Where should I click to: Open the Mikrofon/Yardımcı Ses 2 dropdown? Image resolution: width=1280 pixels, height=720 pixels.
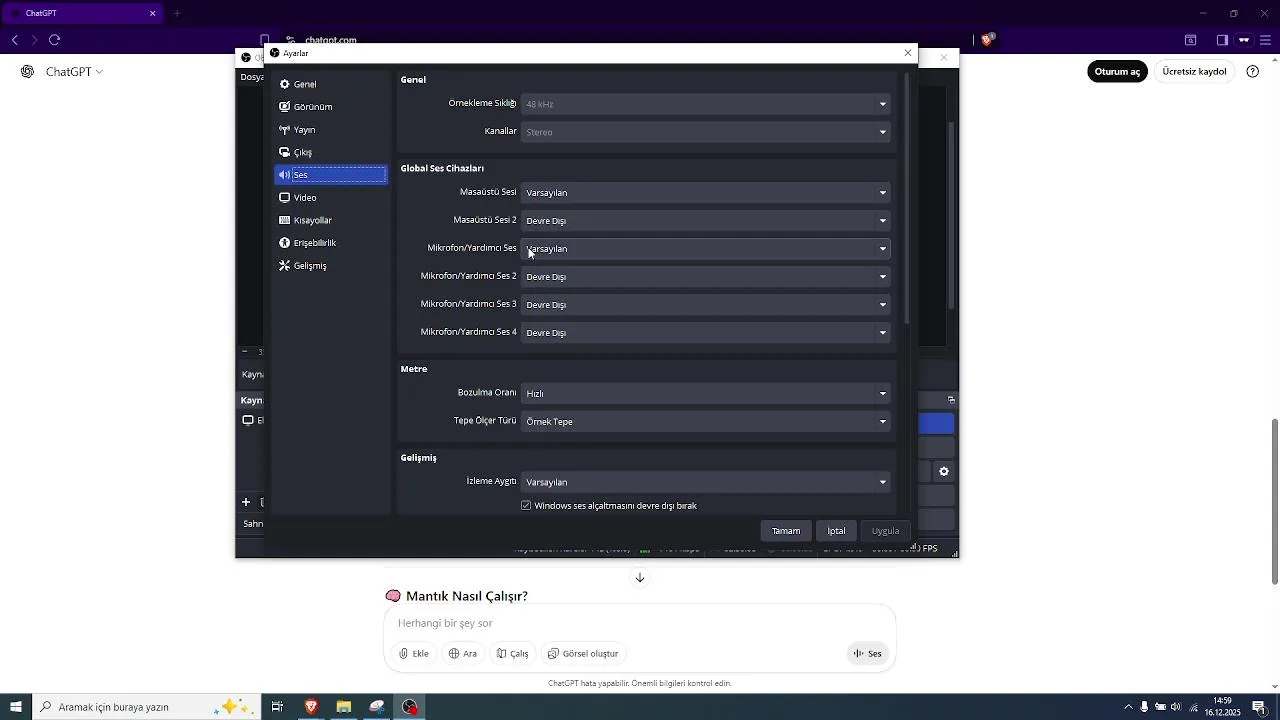(705, 277)
